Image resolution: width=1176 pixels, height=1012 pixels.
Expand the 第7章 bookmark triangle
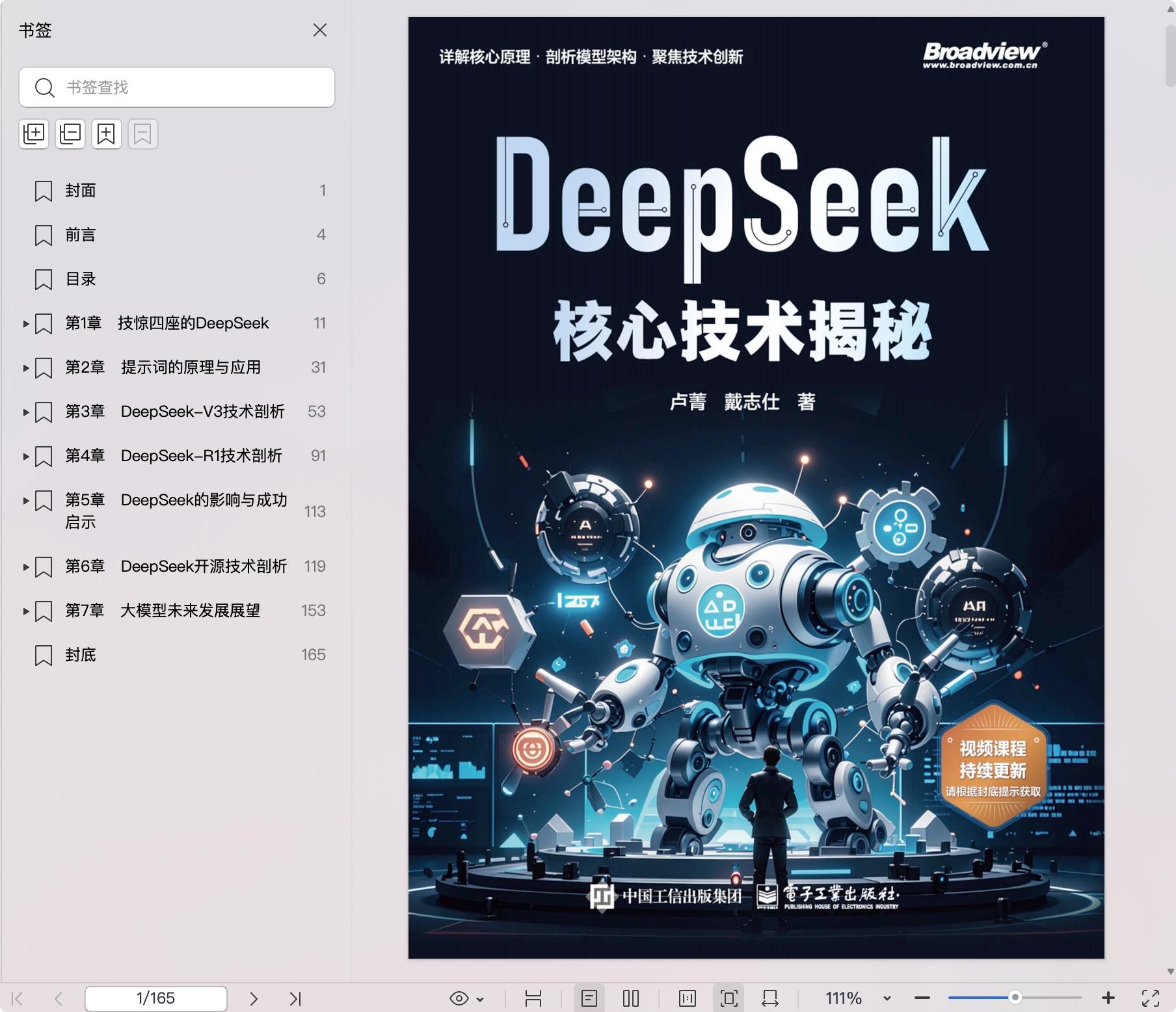(x=25, y=611)
